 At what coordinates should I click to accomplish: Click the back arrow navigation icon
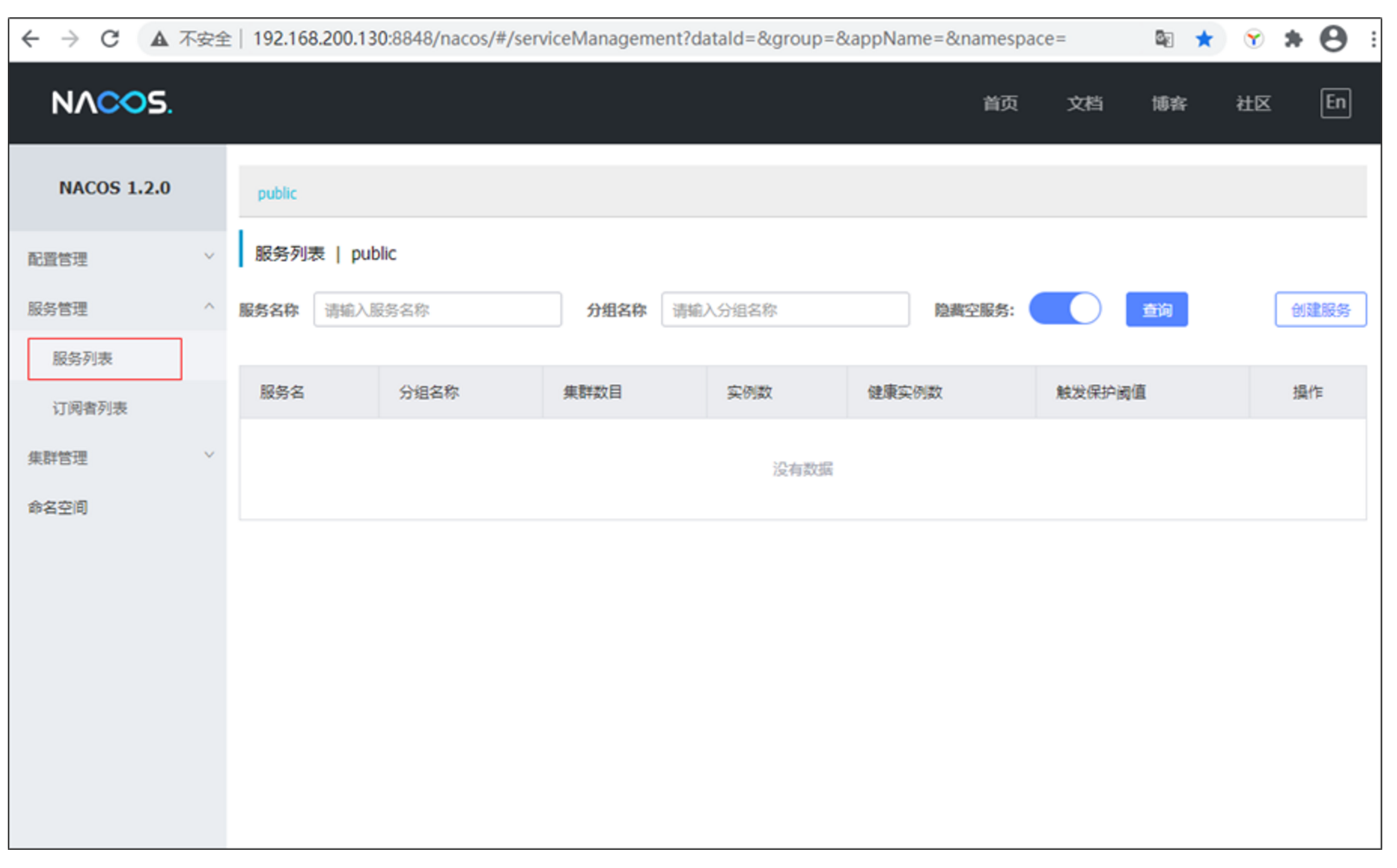tap(31, 38)
